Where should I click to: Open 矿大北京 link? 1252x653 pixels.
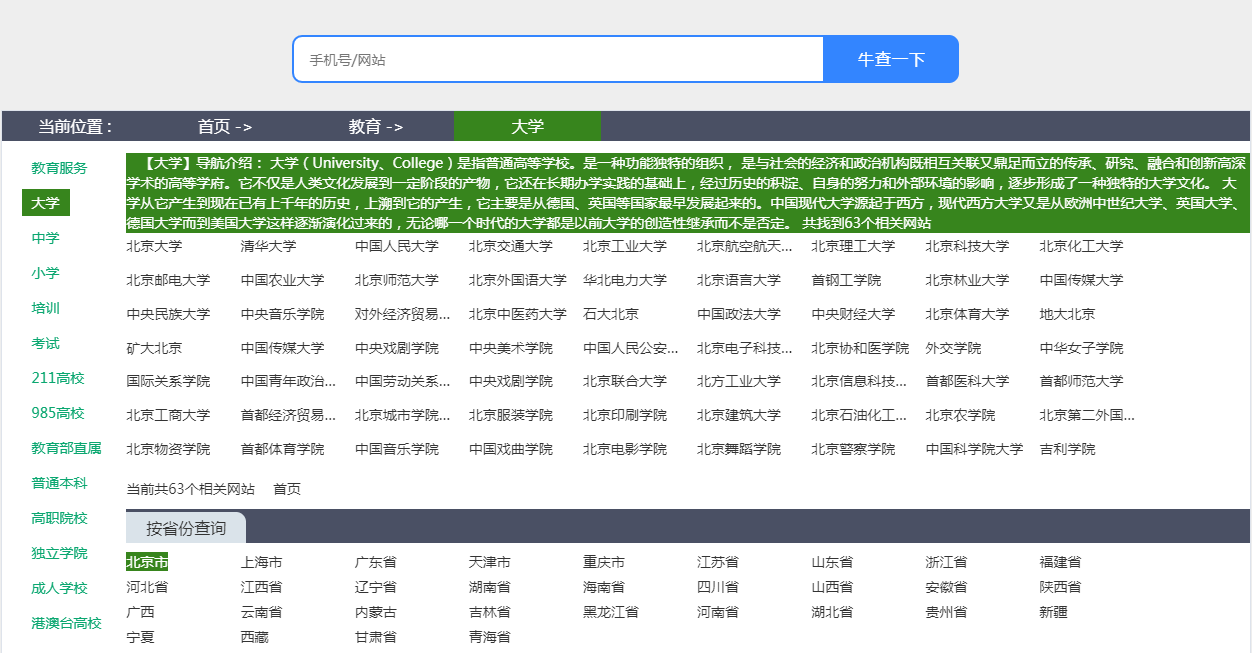coord(154,348)
